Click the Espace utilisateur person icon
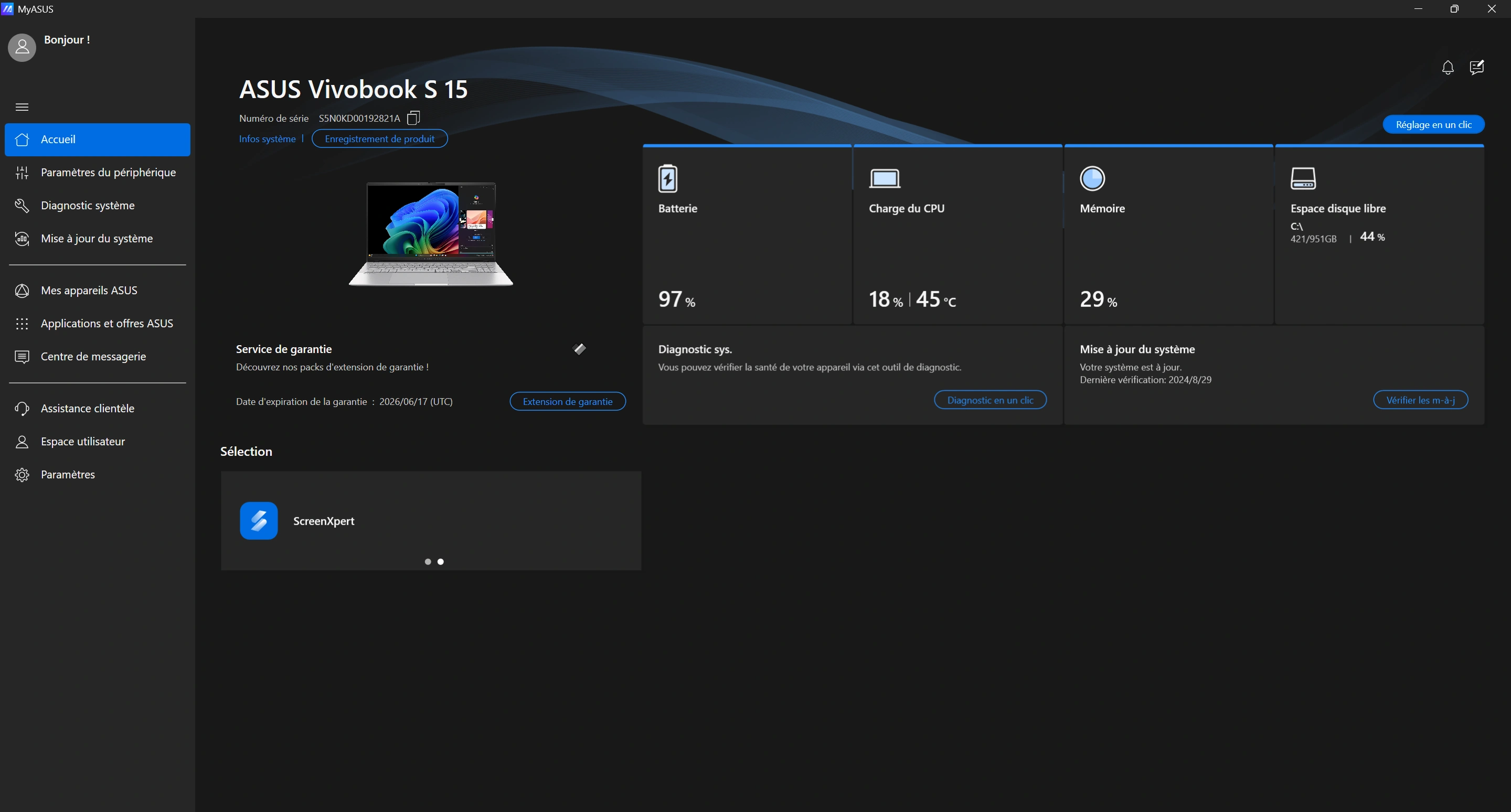Screen dimensions: 1511x812 coord(22,442)
